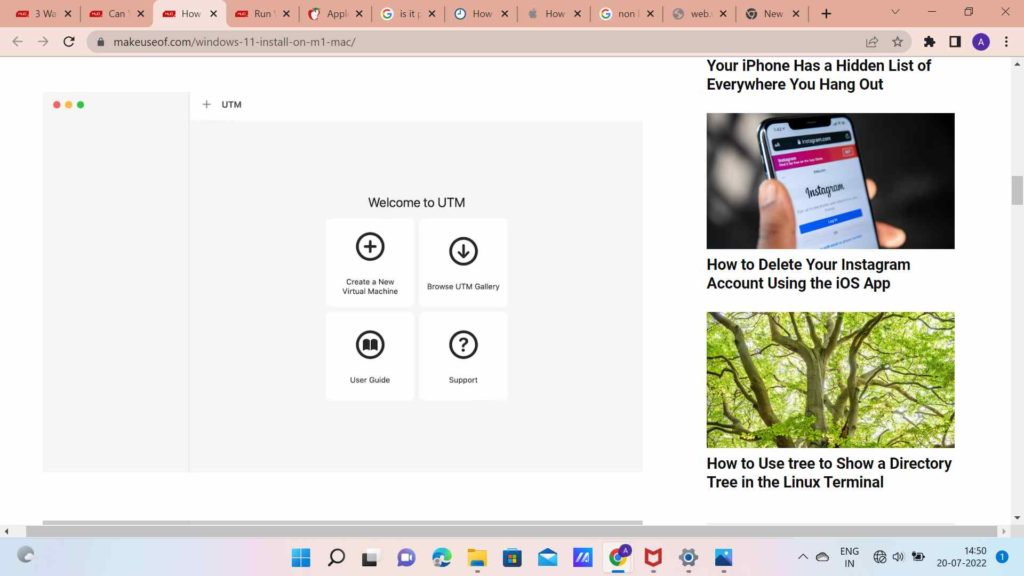Click the green dot in UTM image
This screenshot has height=576, width=1024.
80,104
